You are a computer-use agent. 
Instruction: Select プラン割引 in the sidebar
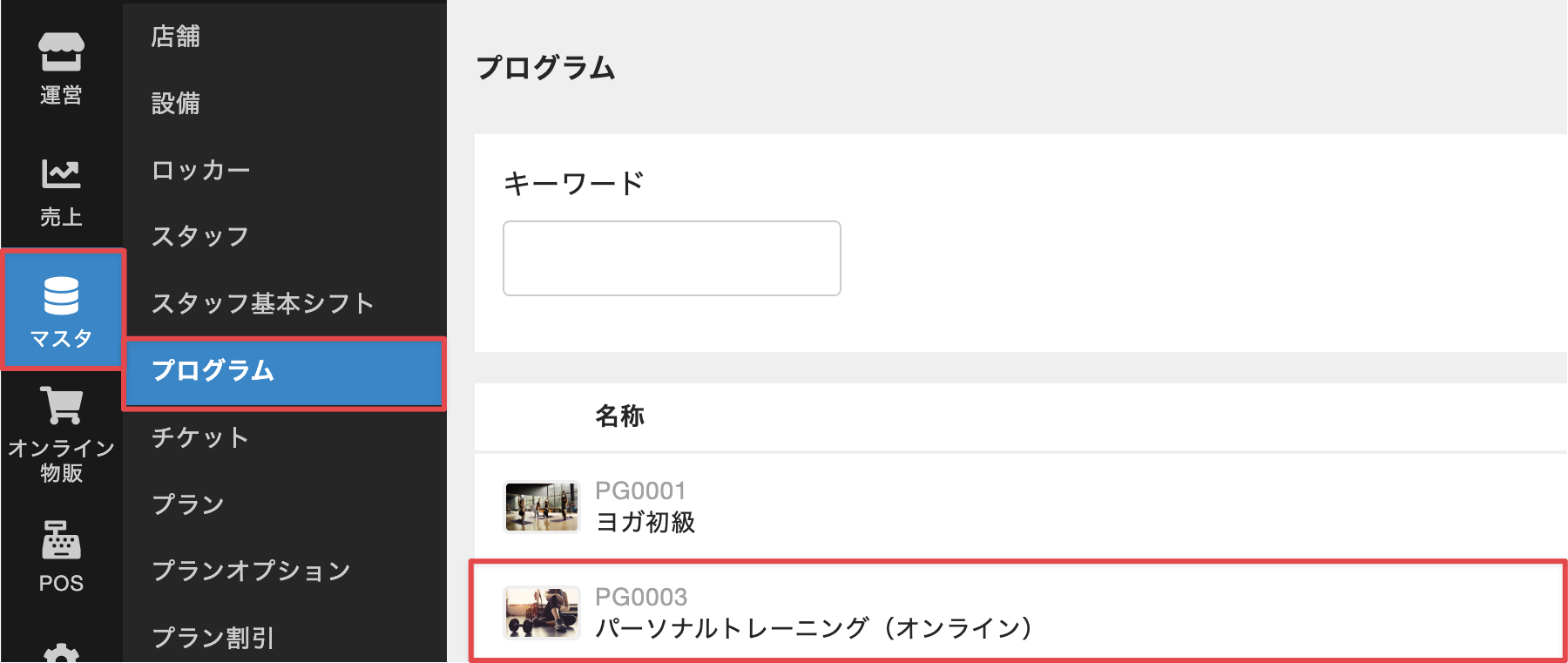213,638
